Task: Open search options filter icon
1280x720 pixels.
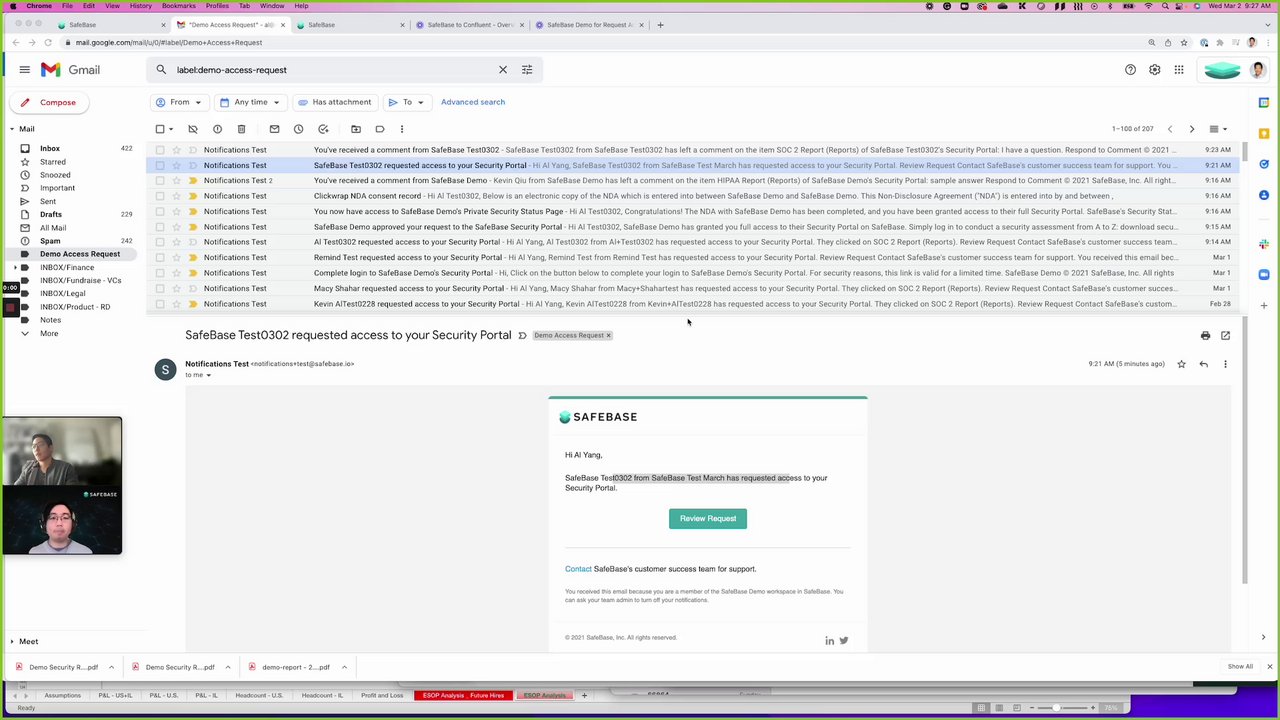Action: (527, 70)
